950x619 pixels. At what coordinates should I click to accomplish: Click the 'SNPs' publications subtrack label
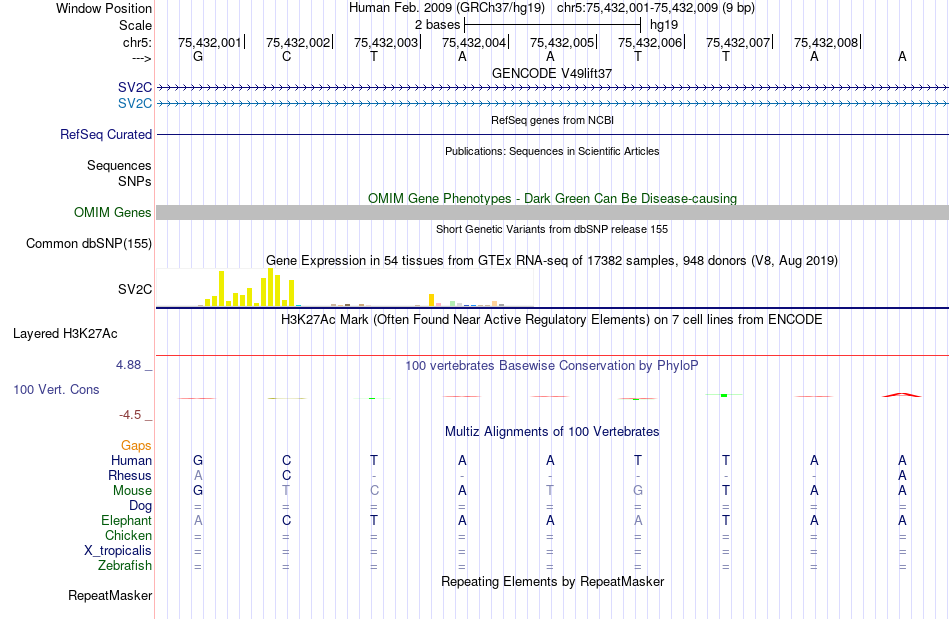point(135,181)
